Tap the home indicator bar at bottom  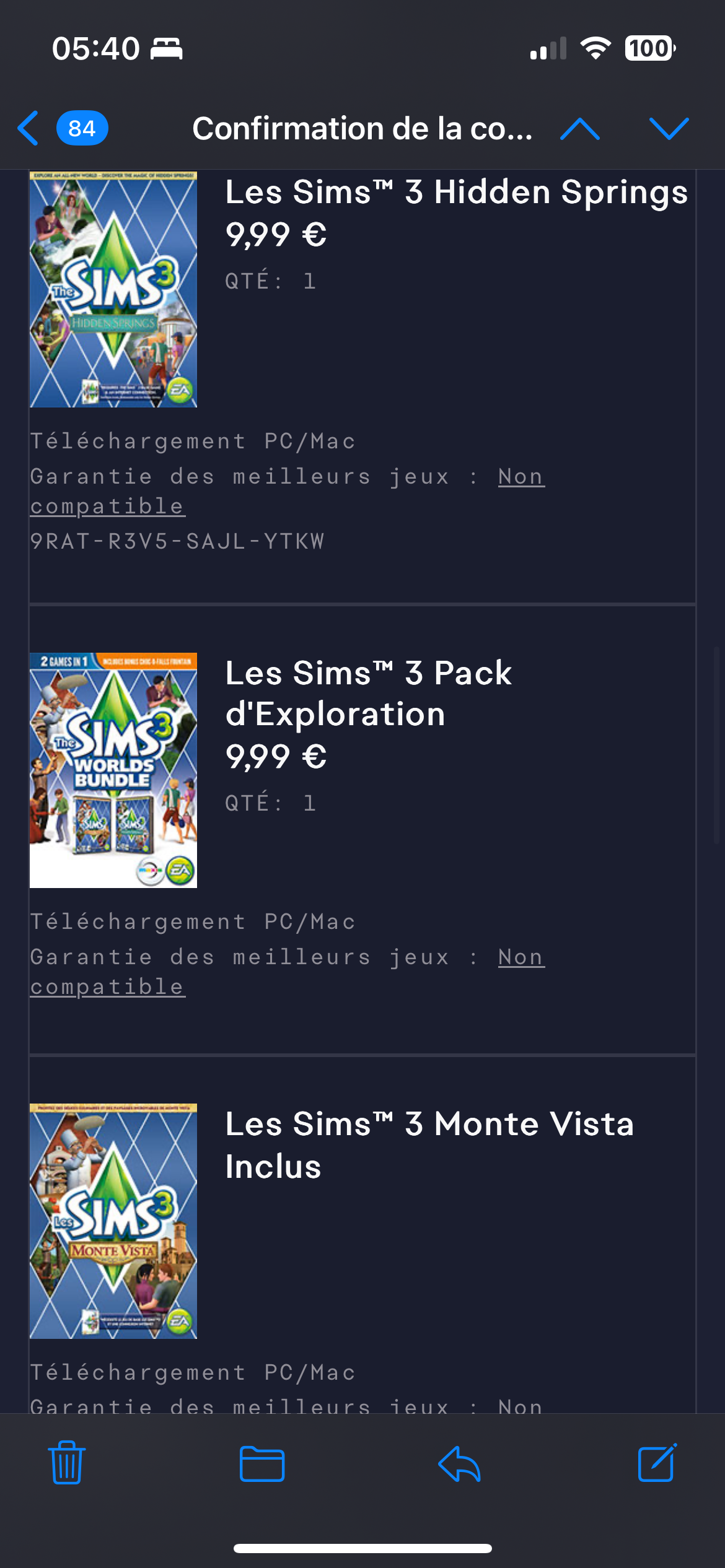click(x=362, y=1548)
